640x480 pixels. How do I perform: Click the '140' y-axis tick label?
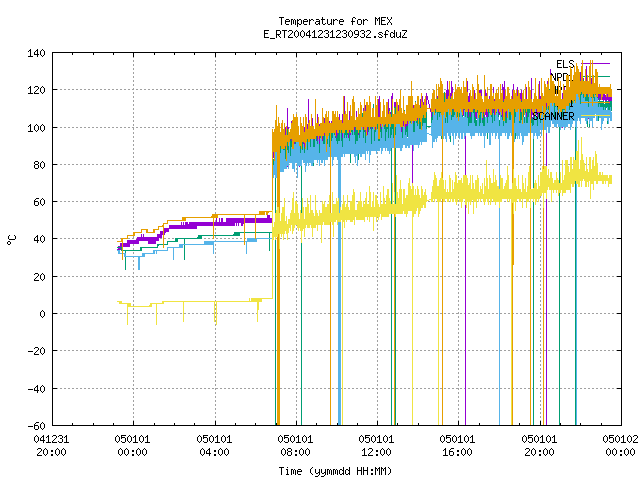pyautogui.click(x=36, y=53)
